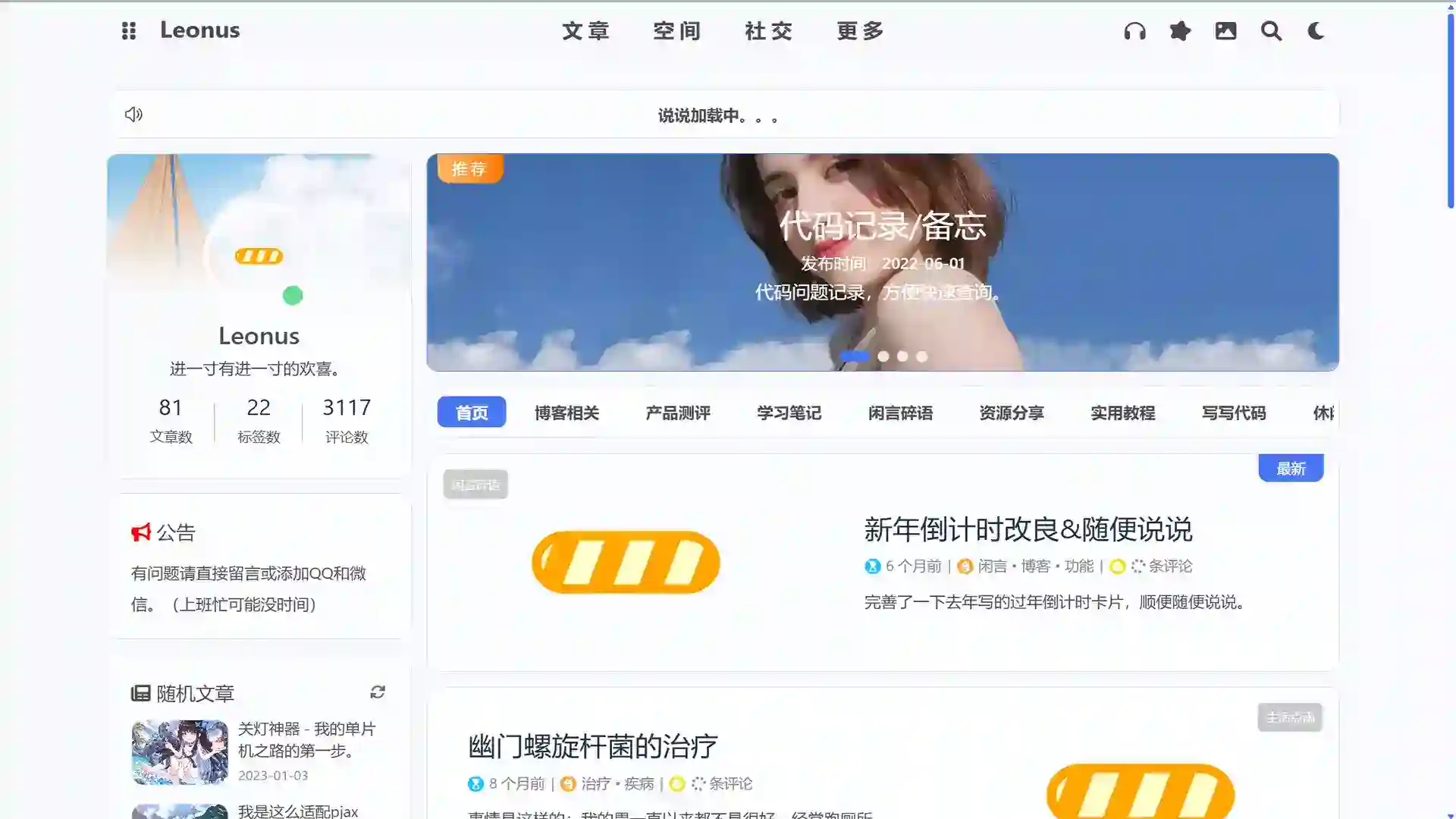The width and height of the screenshot is (1456, 819).
Task: Click the red megaphone announcement icon
Action: point(140,532)
